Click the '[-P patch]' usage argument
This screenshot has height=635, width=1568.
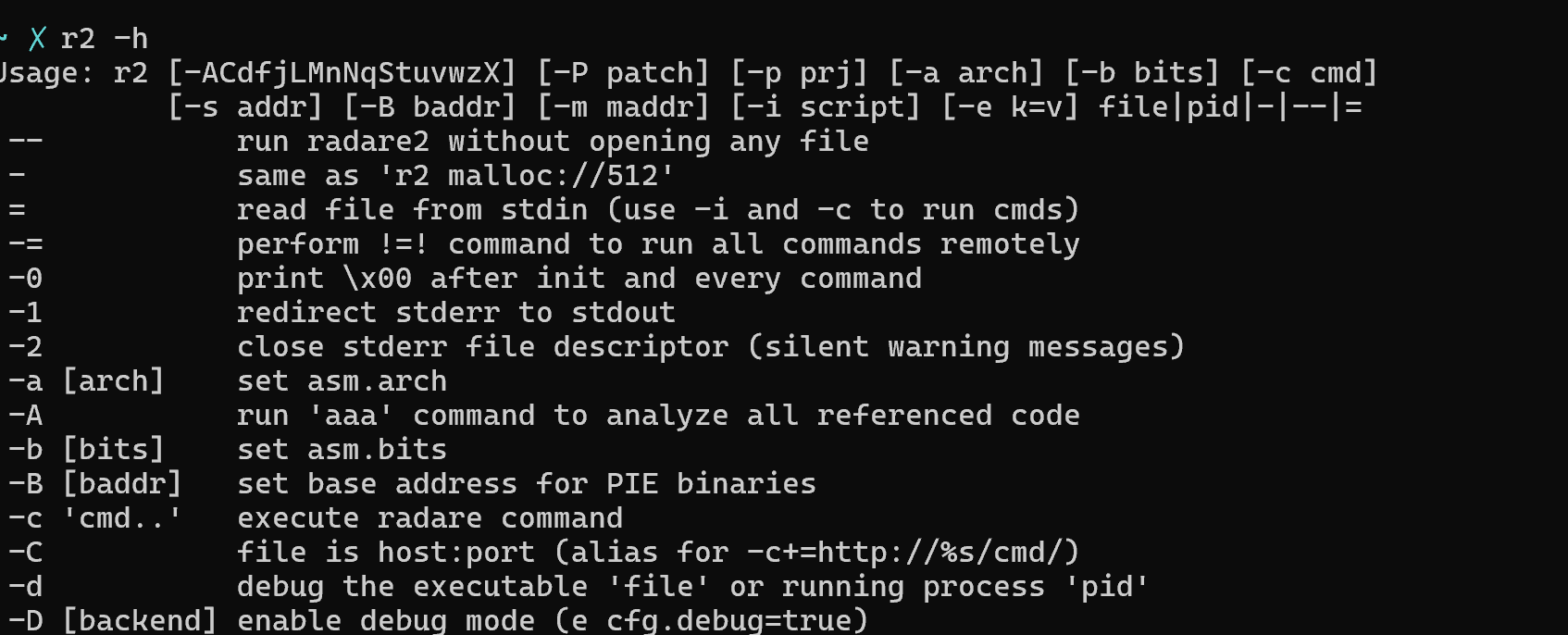click(x=623, y=73)
